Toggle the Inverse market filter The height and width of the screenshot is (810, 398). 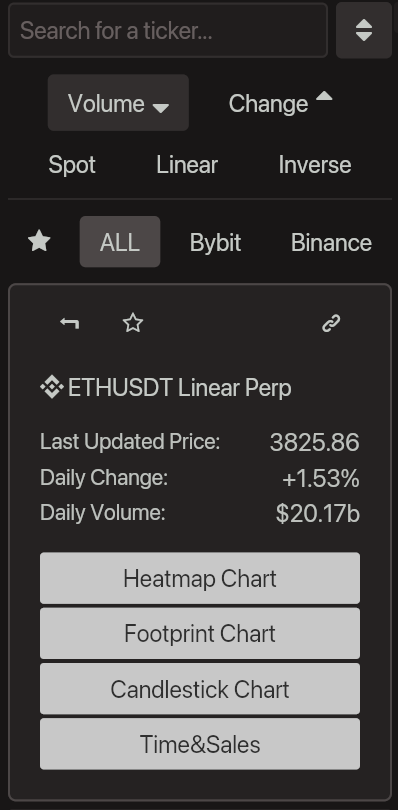315,165
